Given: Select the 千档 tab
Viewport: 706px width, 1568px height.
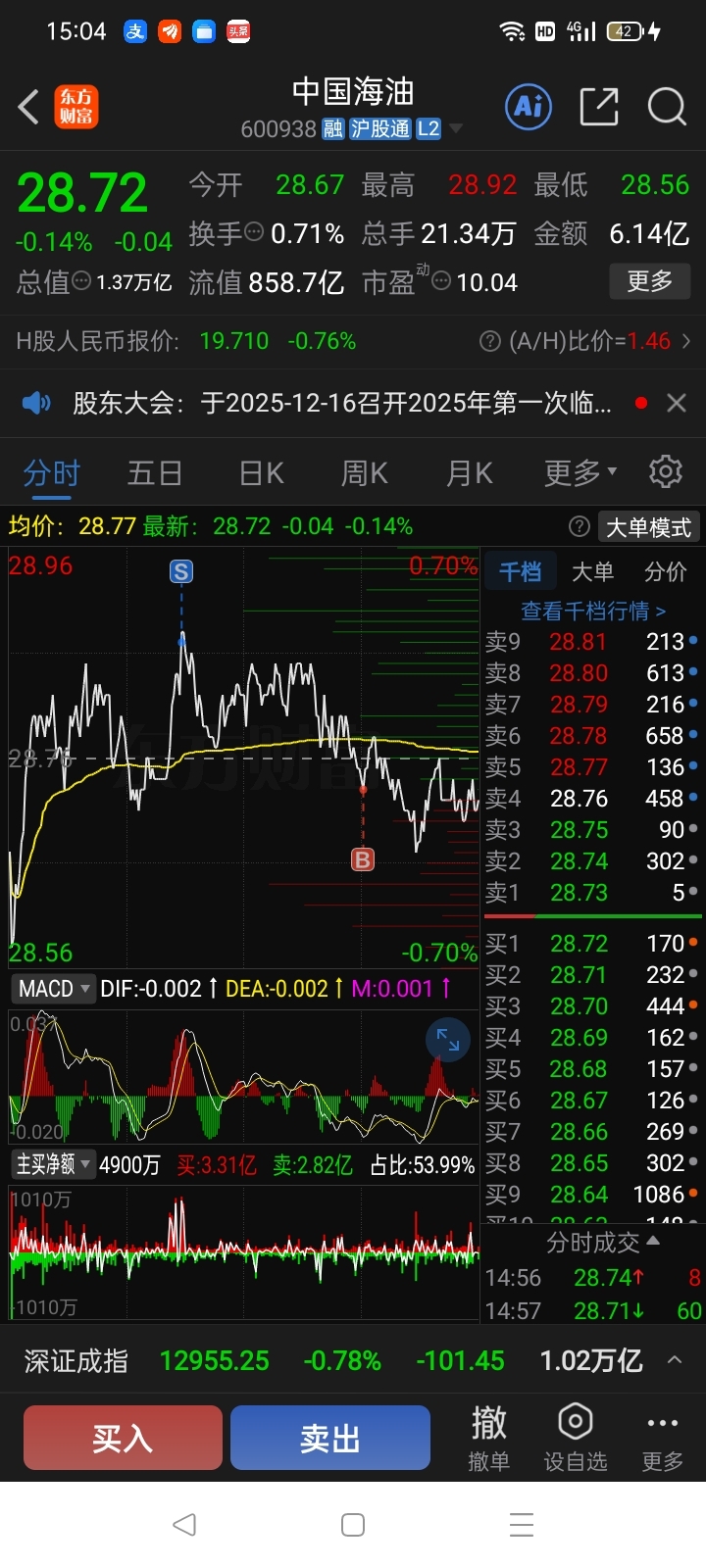Looking at the screenshot, I should point(520,571).
